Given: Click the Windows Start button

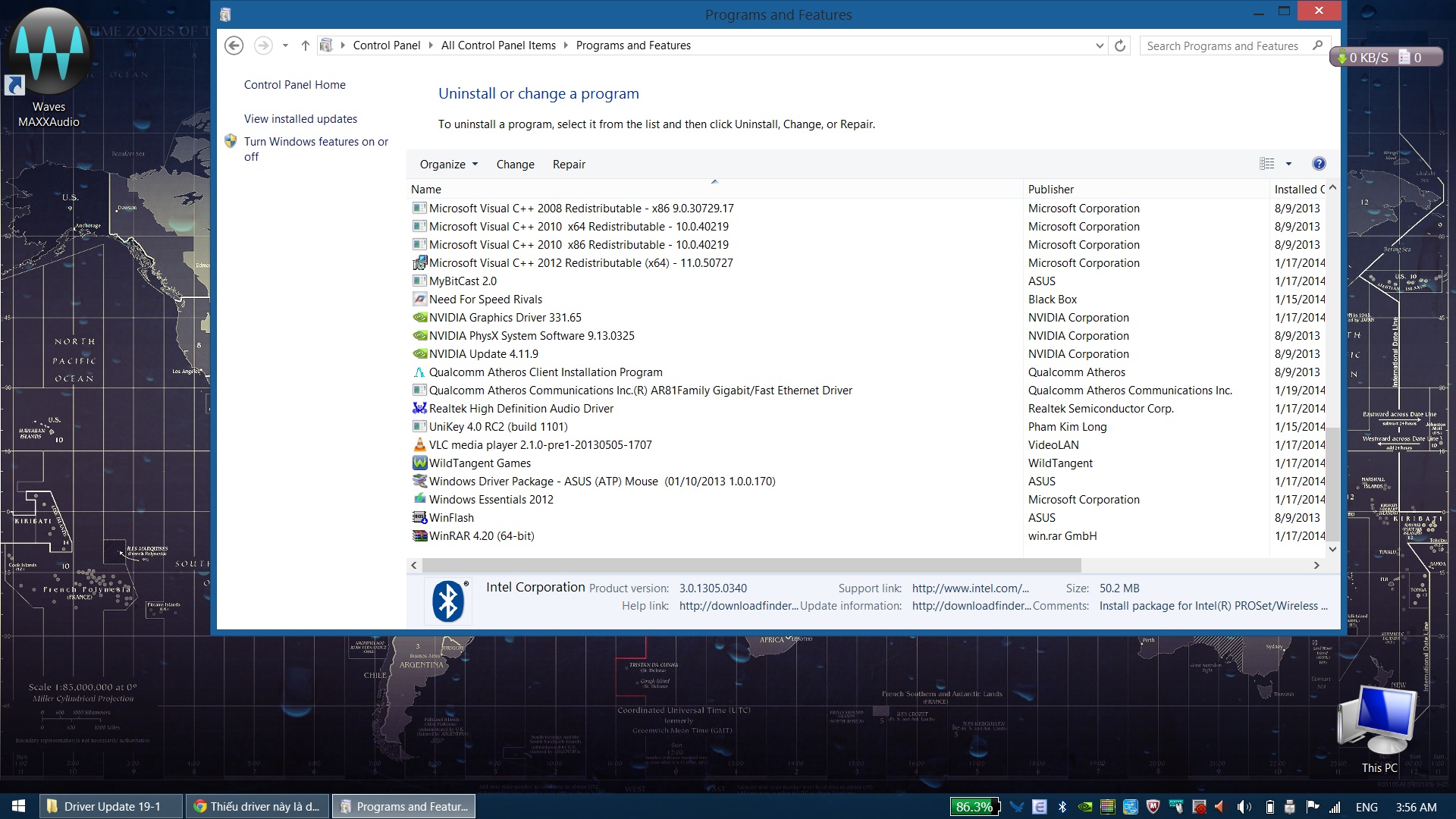Looking at the screenshot, I should tap(18, 806).
